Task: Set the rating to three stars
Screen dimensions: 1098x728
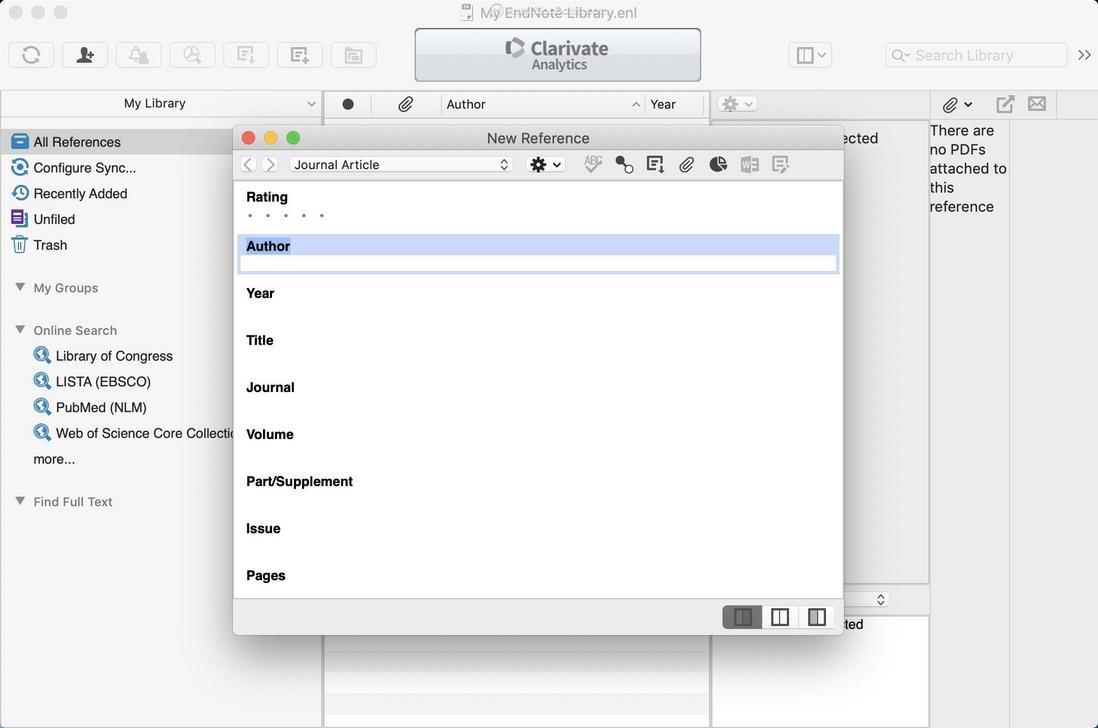Action: click(x=286, y=216)
